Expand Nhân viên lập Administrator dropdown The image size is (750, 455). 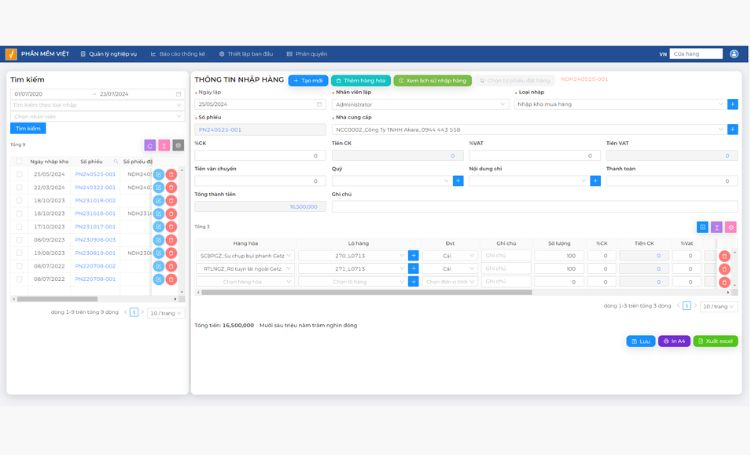419,104
